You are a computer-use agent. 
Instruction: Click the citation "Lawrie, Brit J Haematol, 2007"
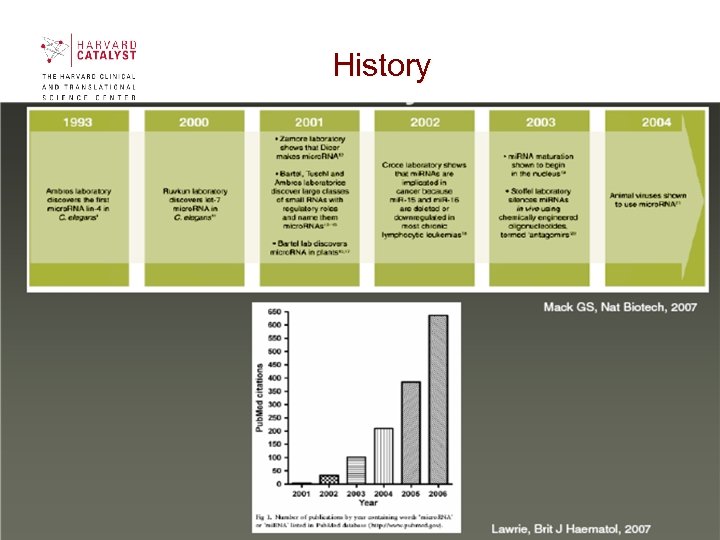(x=571, y=529)
